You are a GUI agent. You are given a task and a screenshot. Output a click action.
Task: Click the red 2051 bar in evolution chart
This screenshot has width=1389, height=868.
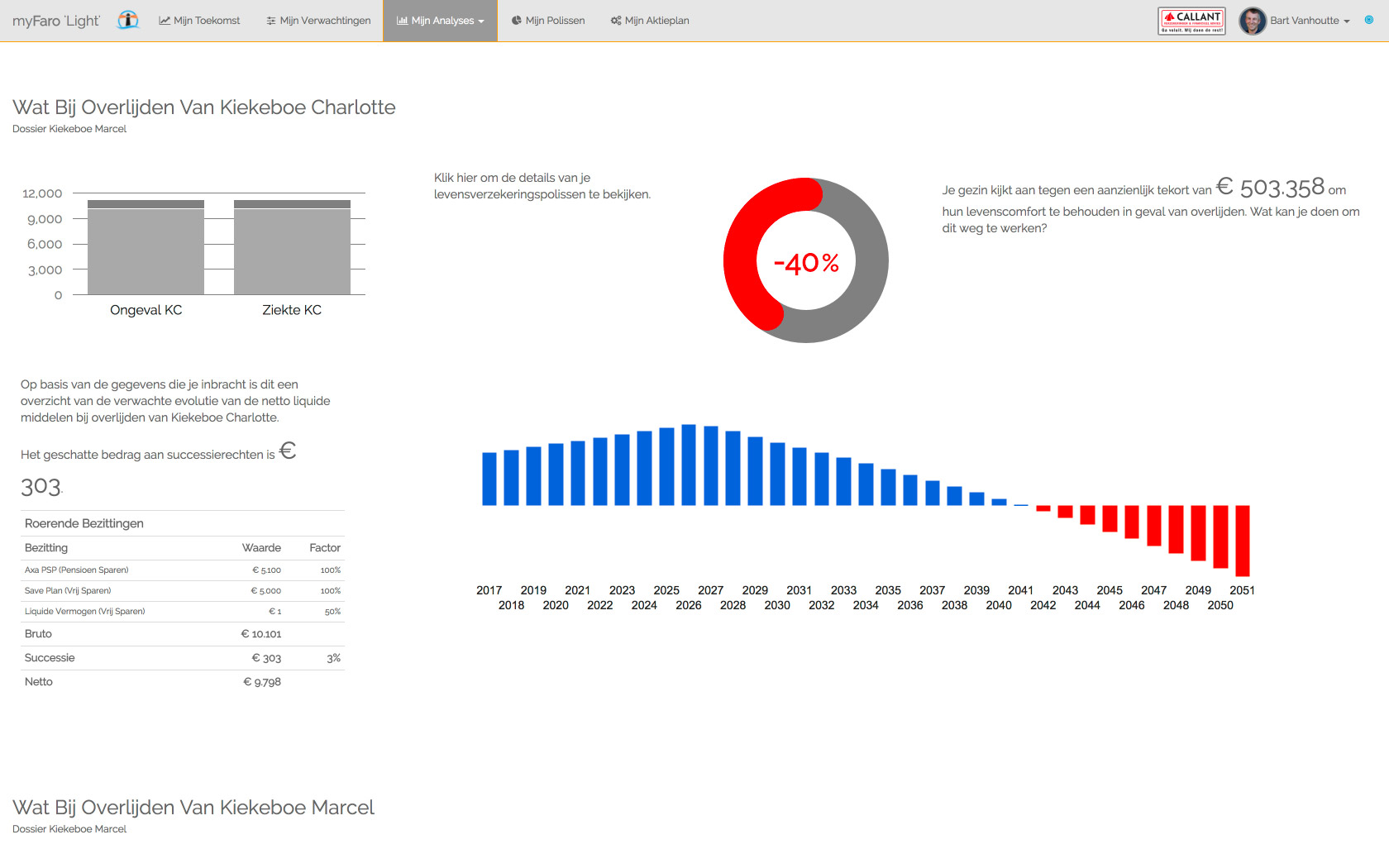[x=1242, y=541]
